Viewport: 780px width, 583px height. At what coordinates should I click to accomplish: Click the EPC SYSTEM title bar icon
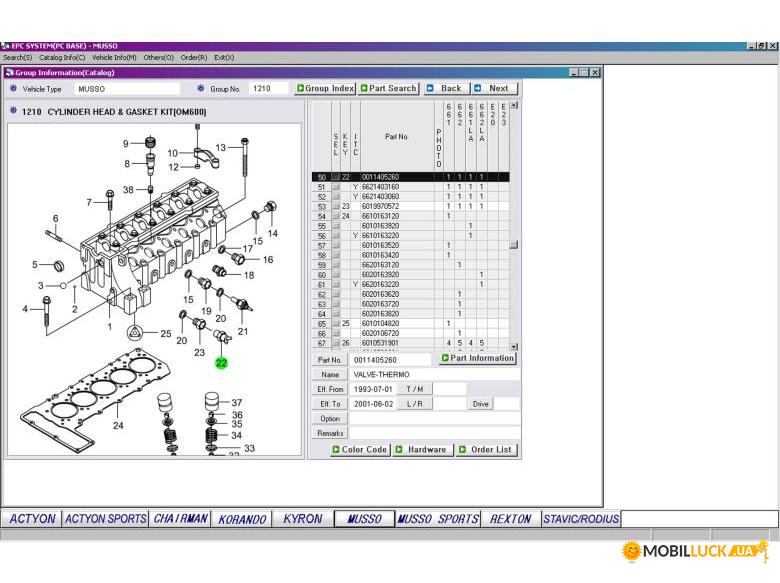pyautogui.click(x=5, y=46)
